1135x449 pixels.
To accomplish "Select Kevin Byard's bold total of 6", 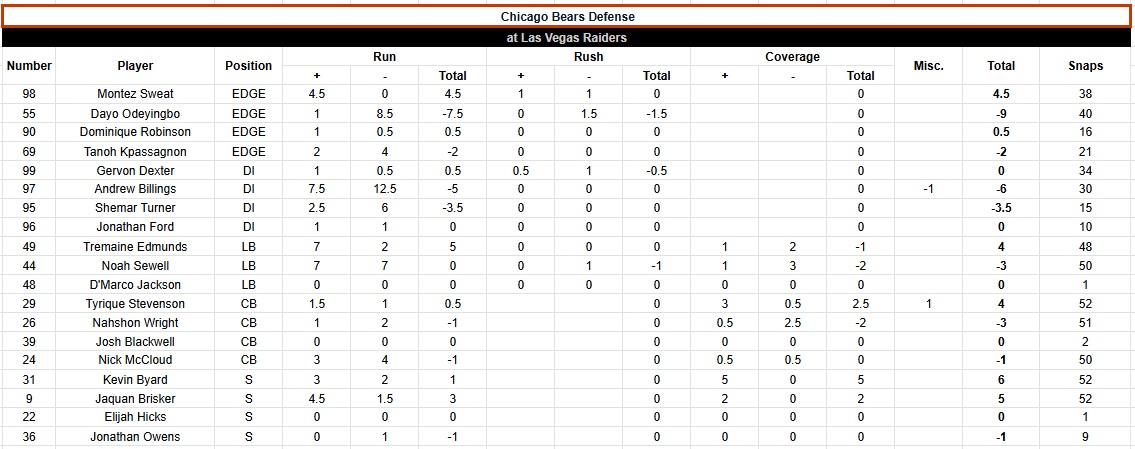I will point(1001,380).
